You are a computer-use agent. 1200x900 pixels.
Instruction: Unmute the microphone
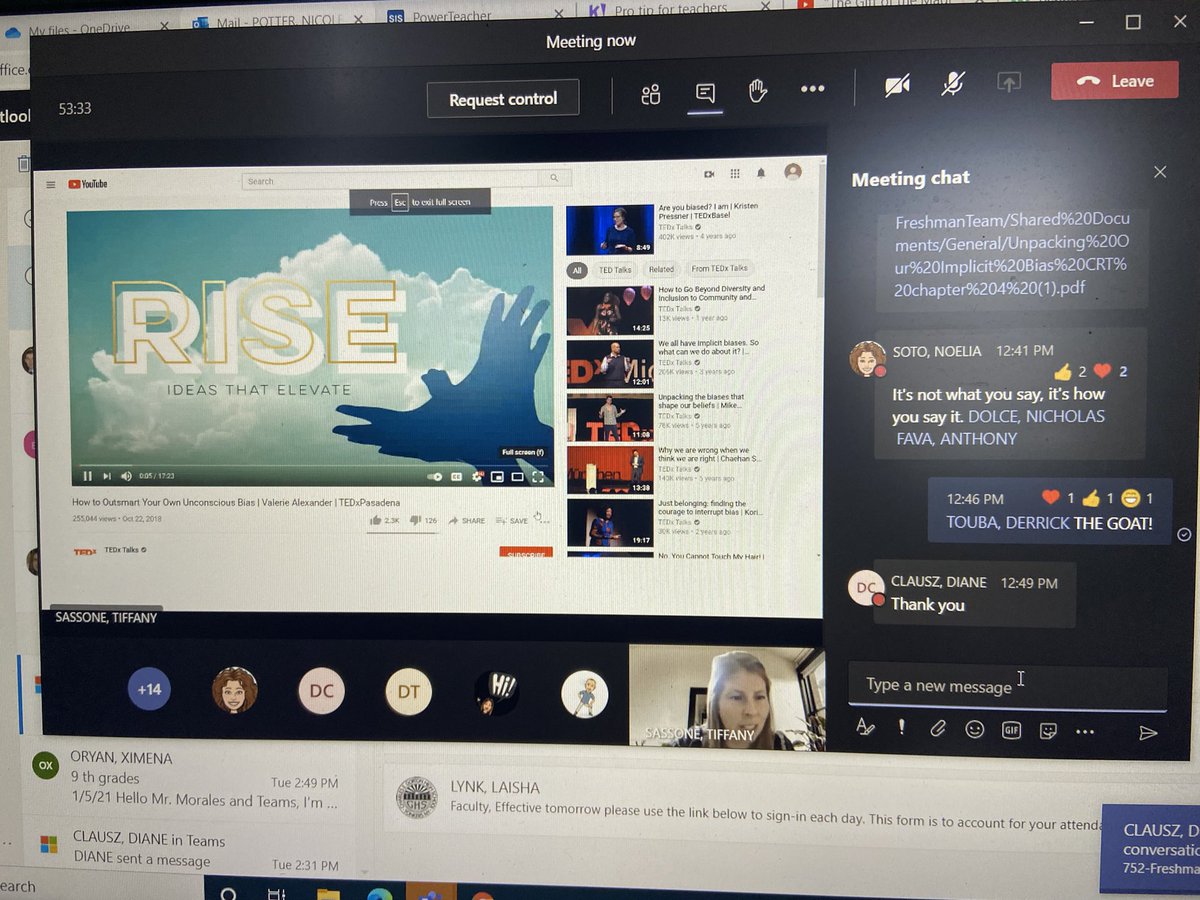(x=952, y=85)
